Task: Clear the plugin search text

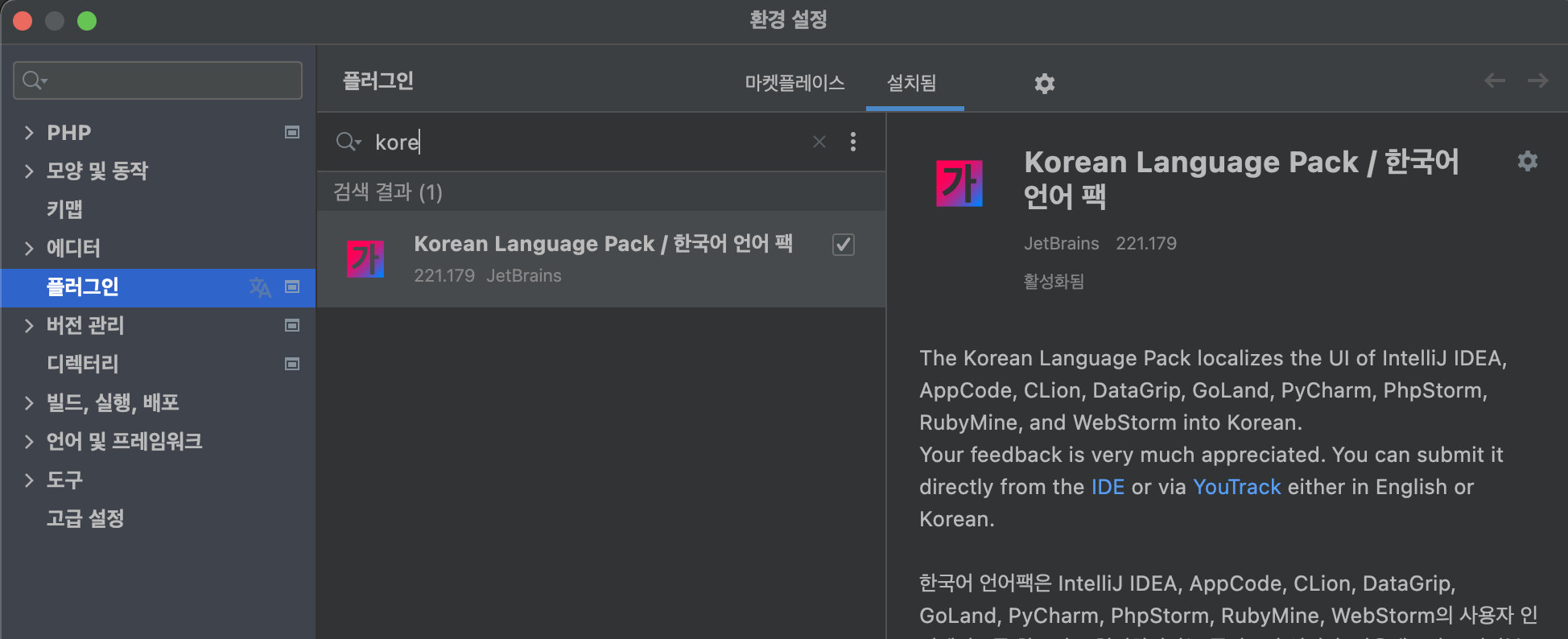Action: pos(819,142)
